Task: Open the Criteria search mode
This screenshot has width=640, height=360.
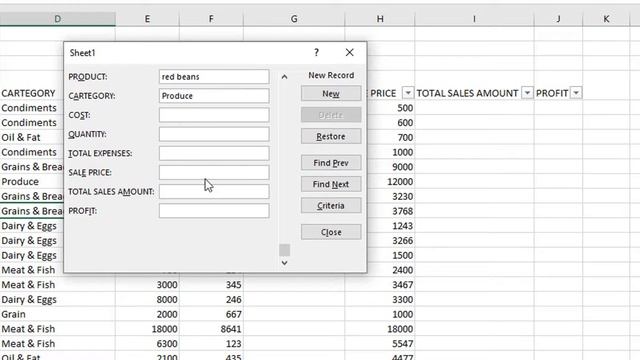Action: tap(331, 206)
